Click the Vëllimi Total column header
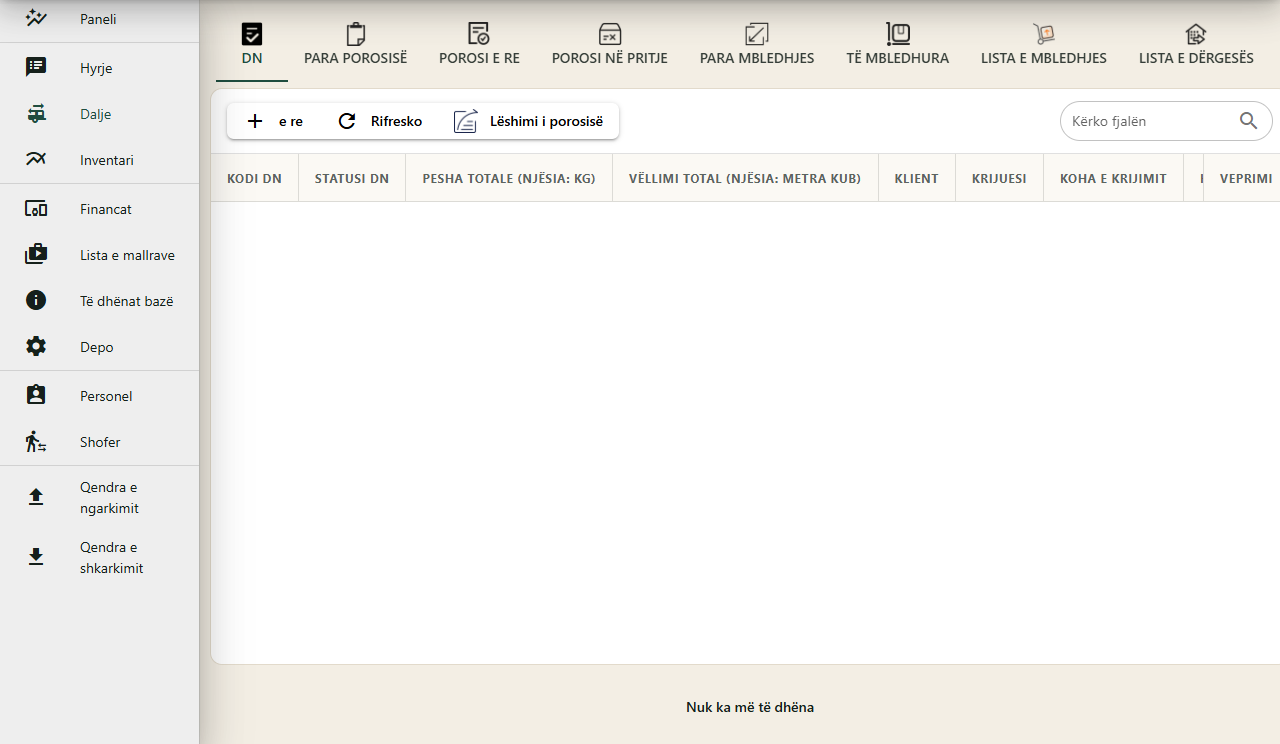1280x744 pixels. tap(745, 178)
